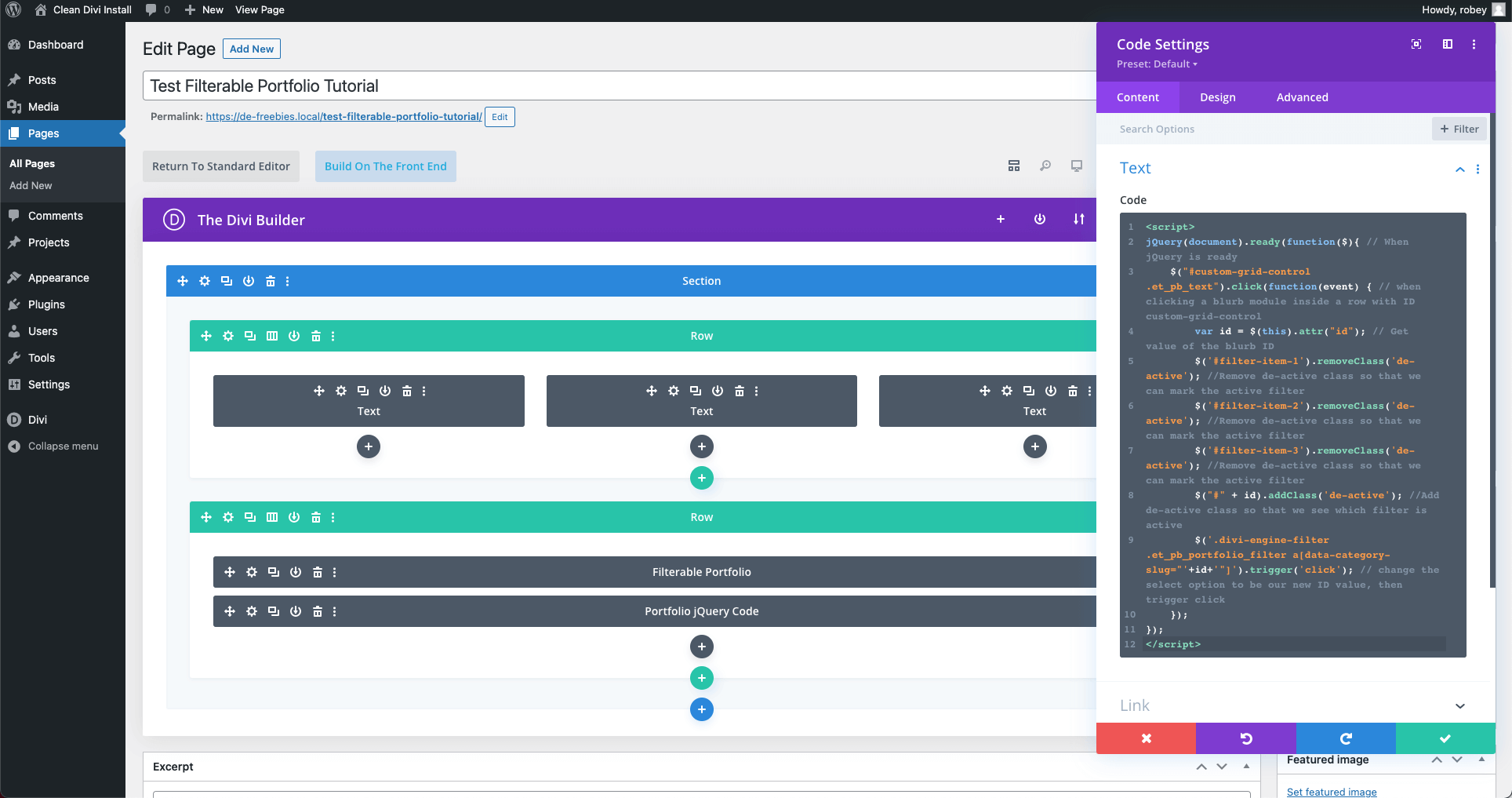Open the first Row's settings gear

(228, 336)
